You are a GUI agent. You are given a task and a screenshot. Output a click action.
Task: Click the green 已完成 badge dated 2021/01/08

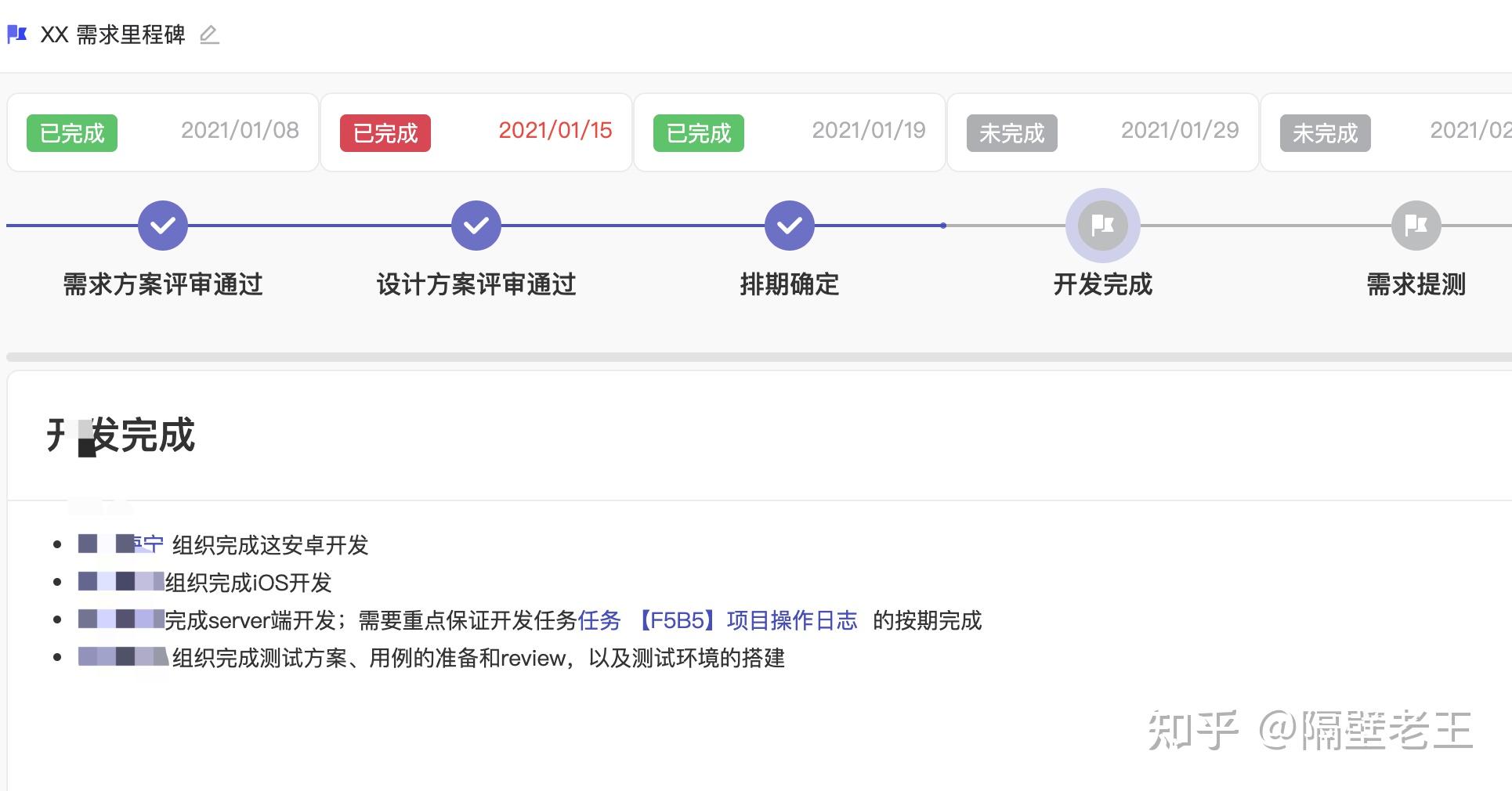[x=72, y=133]
